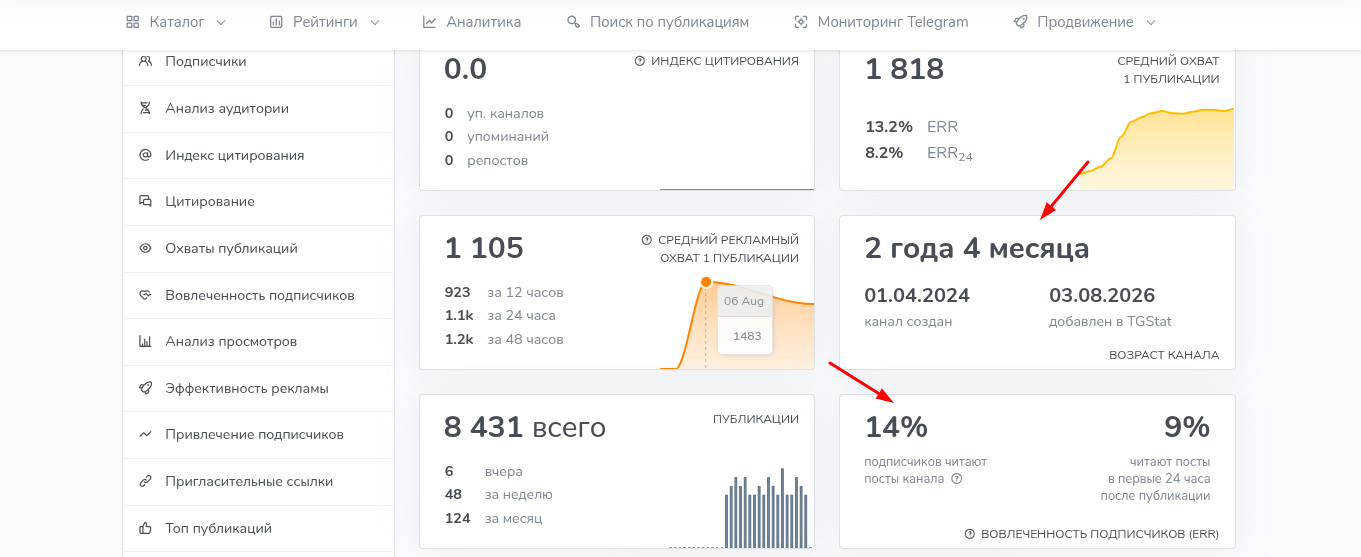The image size is (1361, 557).
Task: Click the 1 105 ad reach value
Action: 484,248
